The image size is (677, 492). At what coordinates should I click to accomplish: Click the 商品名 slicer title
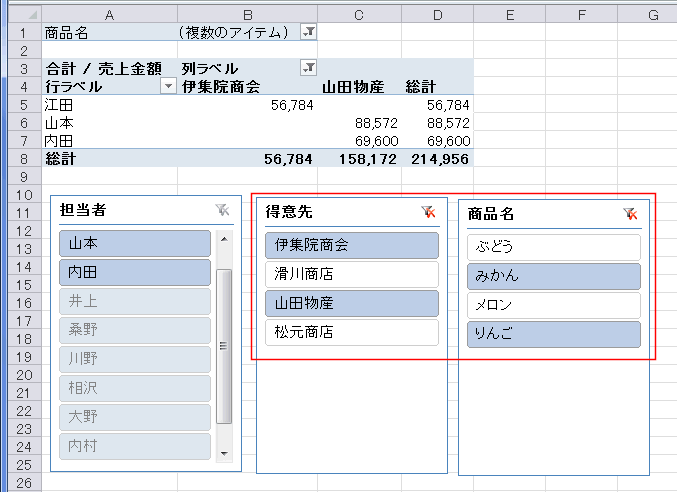[x=491, y=214]
